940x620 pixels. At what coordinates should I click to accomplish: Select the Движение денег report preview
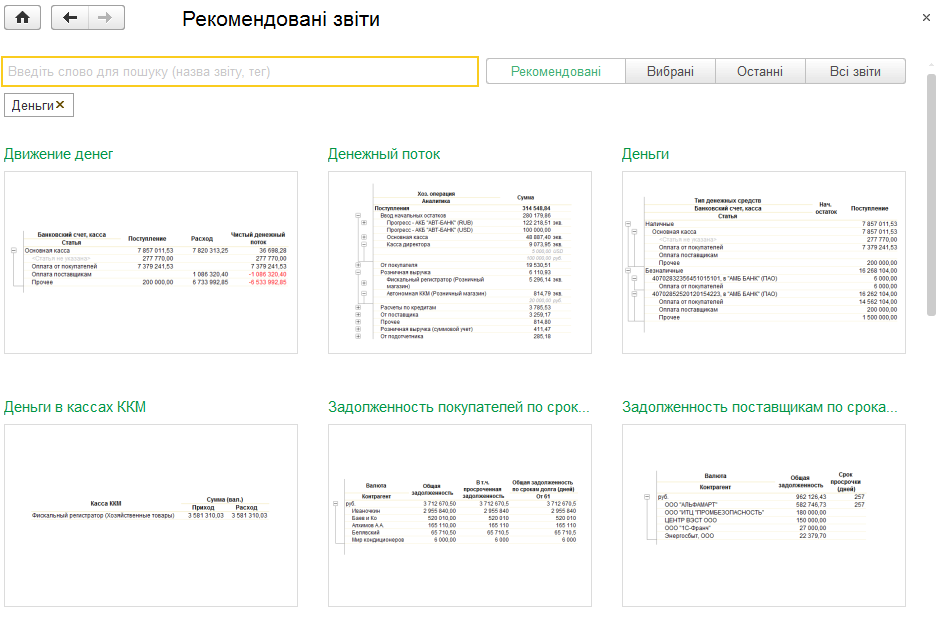point(151,263)
